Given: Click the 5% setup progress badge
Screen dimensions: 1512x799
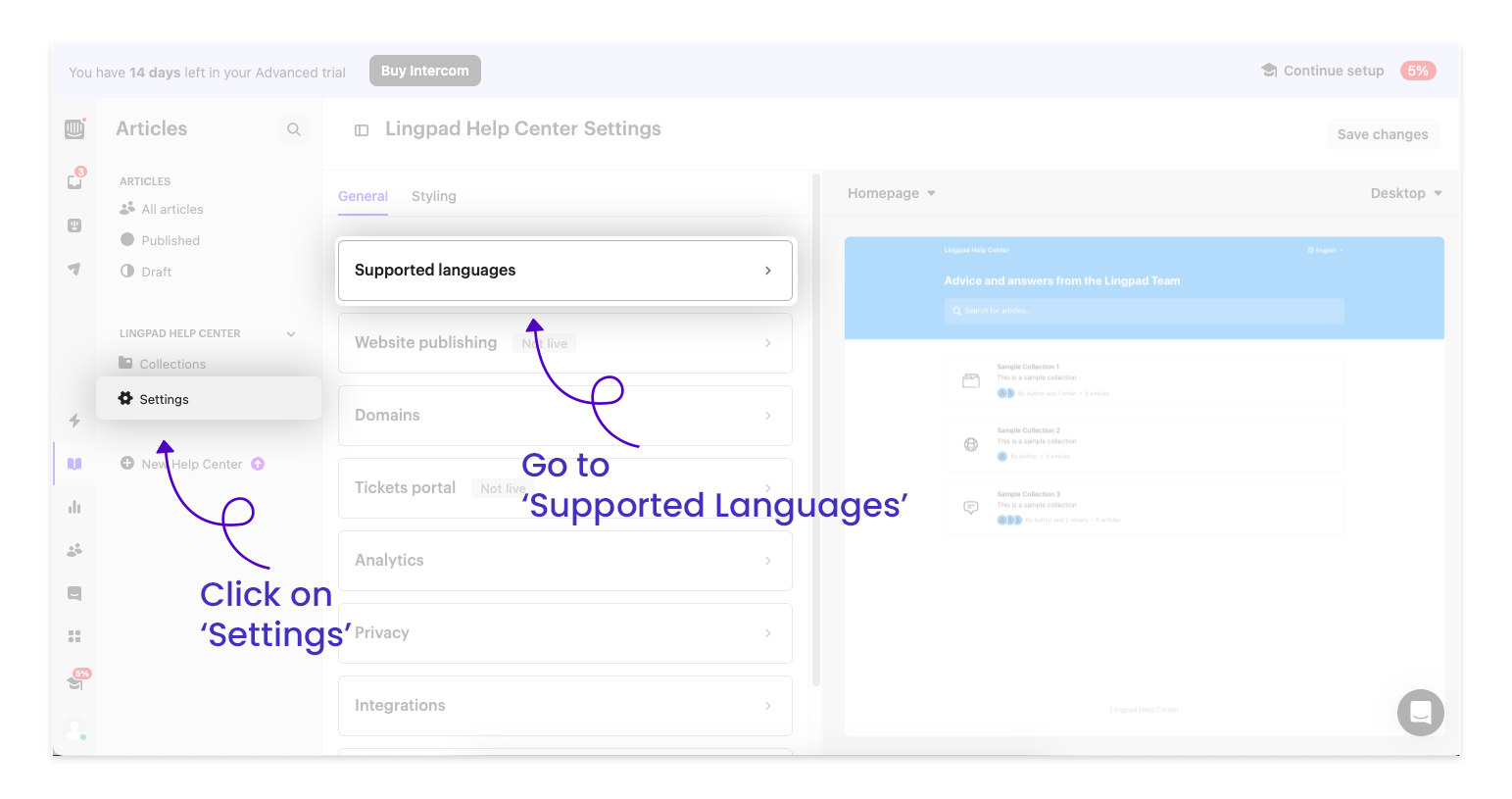Looking at the screenshot, I should pos(1418,71).
